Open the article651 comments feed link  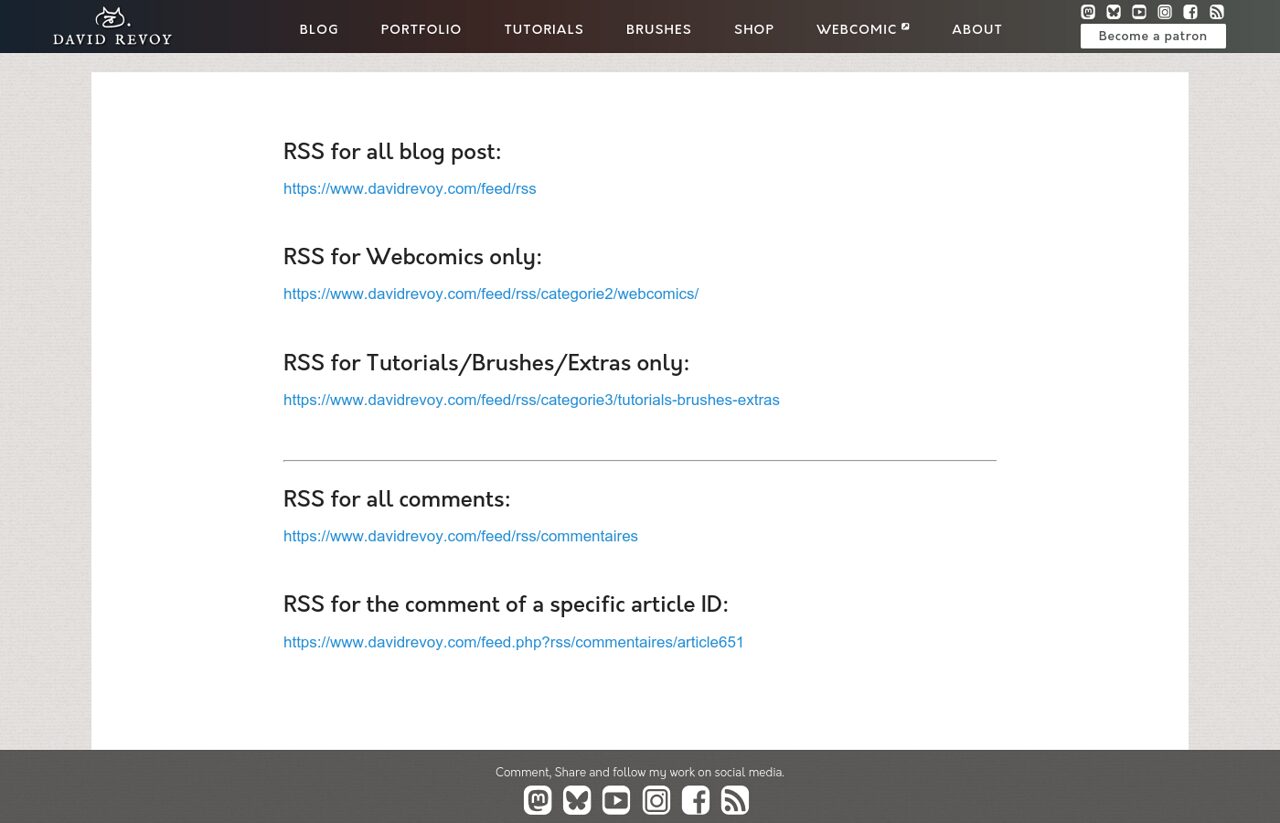tap(514, 642)
